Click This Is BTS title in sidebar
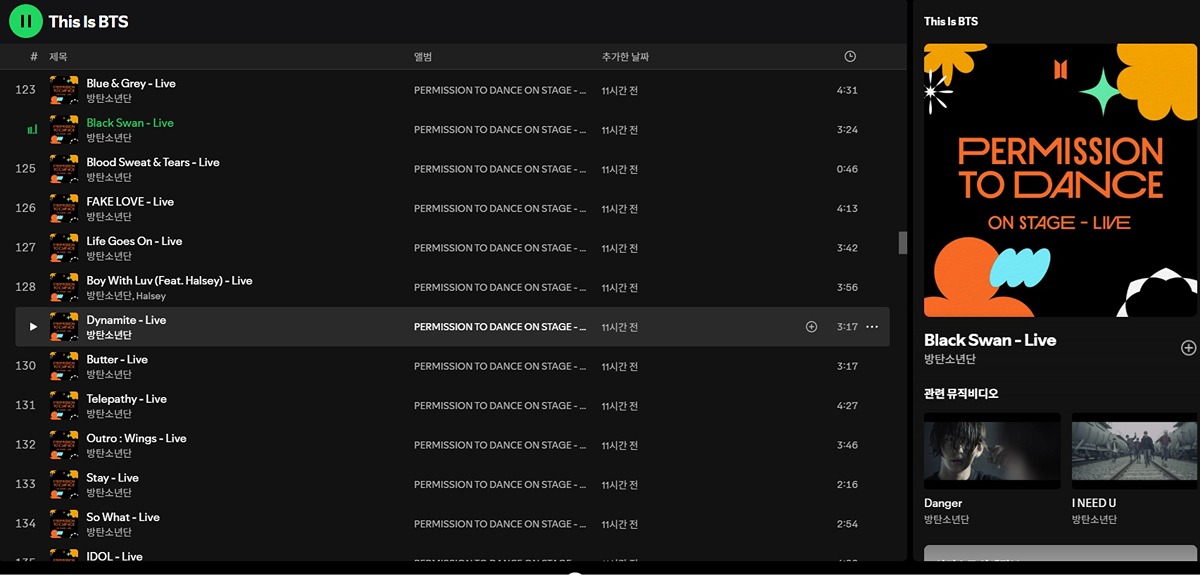Image resolution: width=1200 pixels, height=576 pixels. click(951, 21)
